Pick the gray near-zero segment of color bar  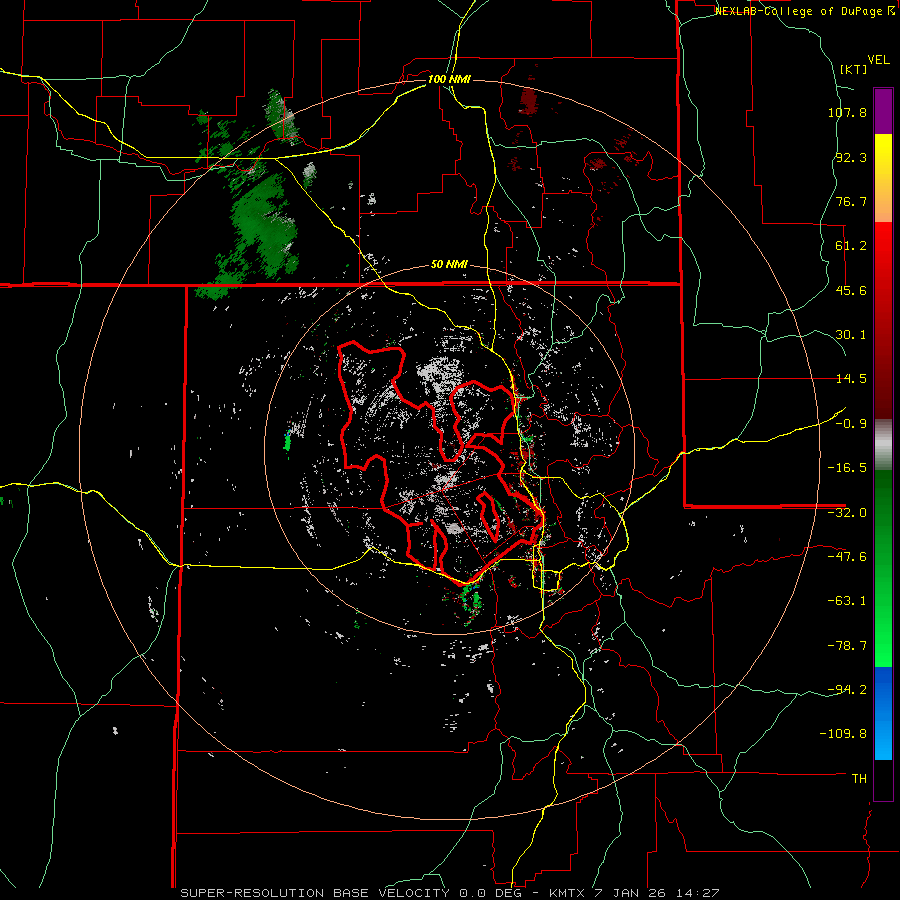883,444
